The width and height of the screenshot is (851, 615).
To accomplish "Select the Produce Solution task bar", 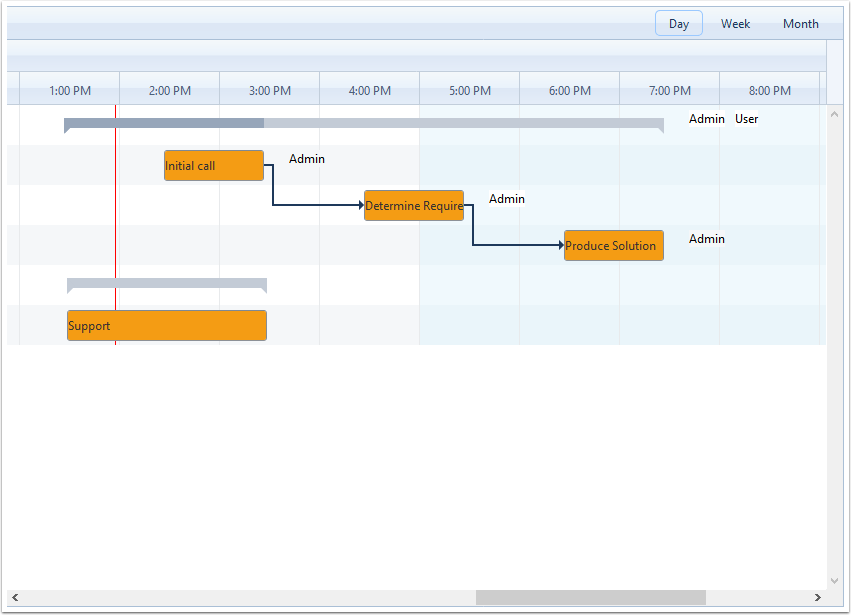I will [x=614, y=246].
